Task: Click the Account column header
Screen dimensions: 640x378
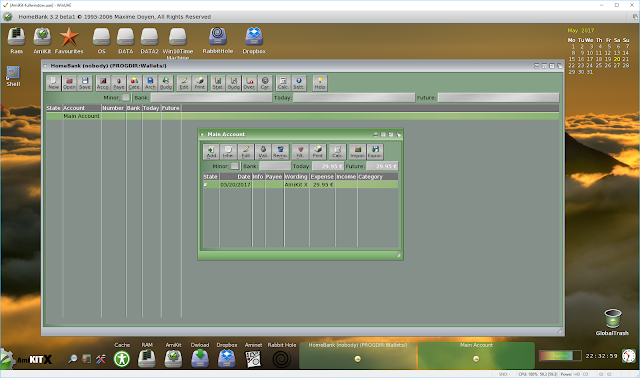Action: click(x=82, y=108)
